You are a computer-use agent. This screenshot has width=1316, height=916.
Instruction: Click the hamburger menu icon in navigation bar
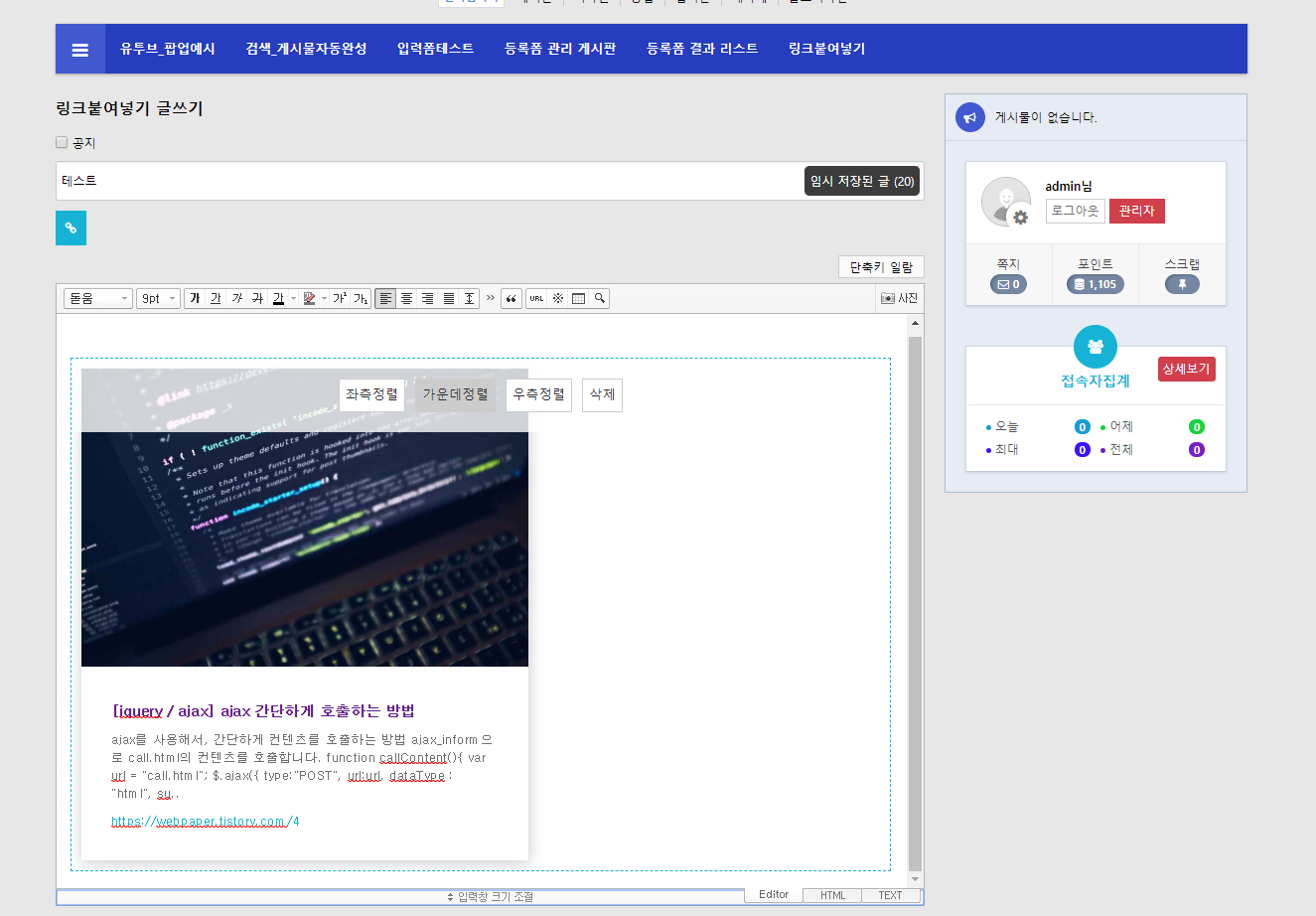click(80, 50)
